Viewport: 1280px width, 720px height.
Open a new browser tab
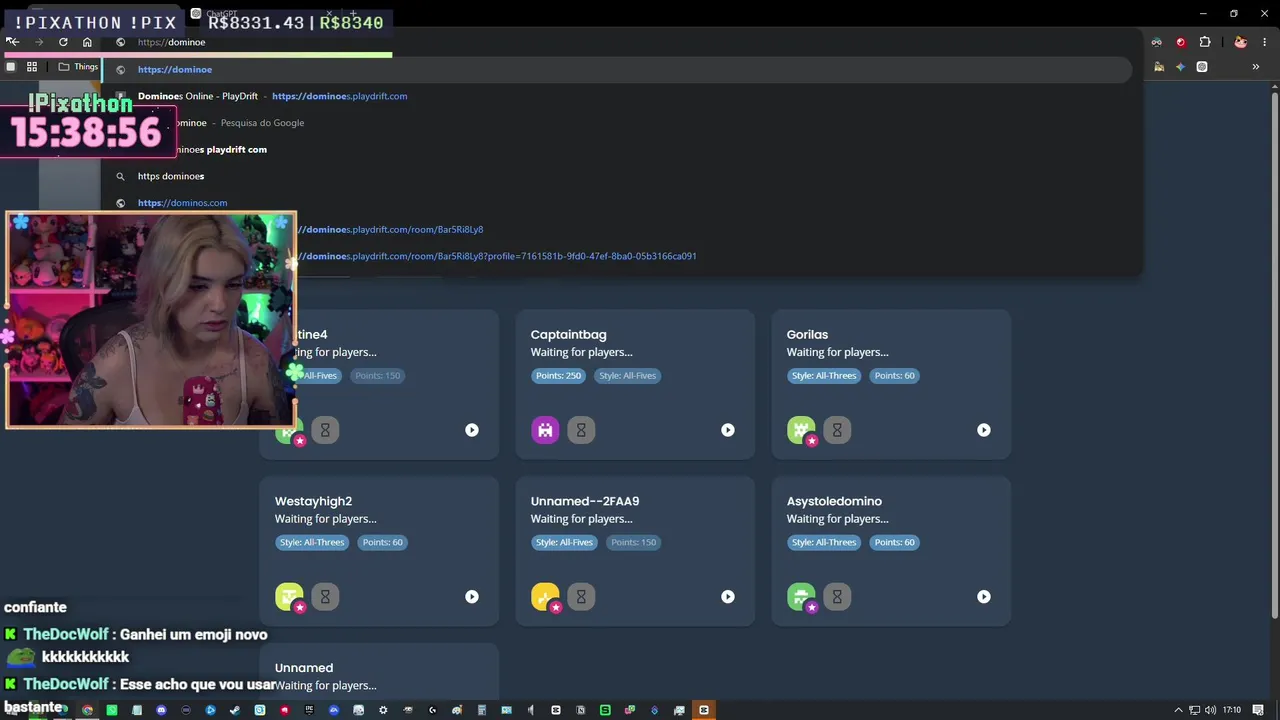[353, 14]
